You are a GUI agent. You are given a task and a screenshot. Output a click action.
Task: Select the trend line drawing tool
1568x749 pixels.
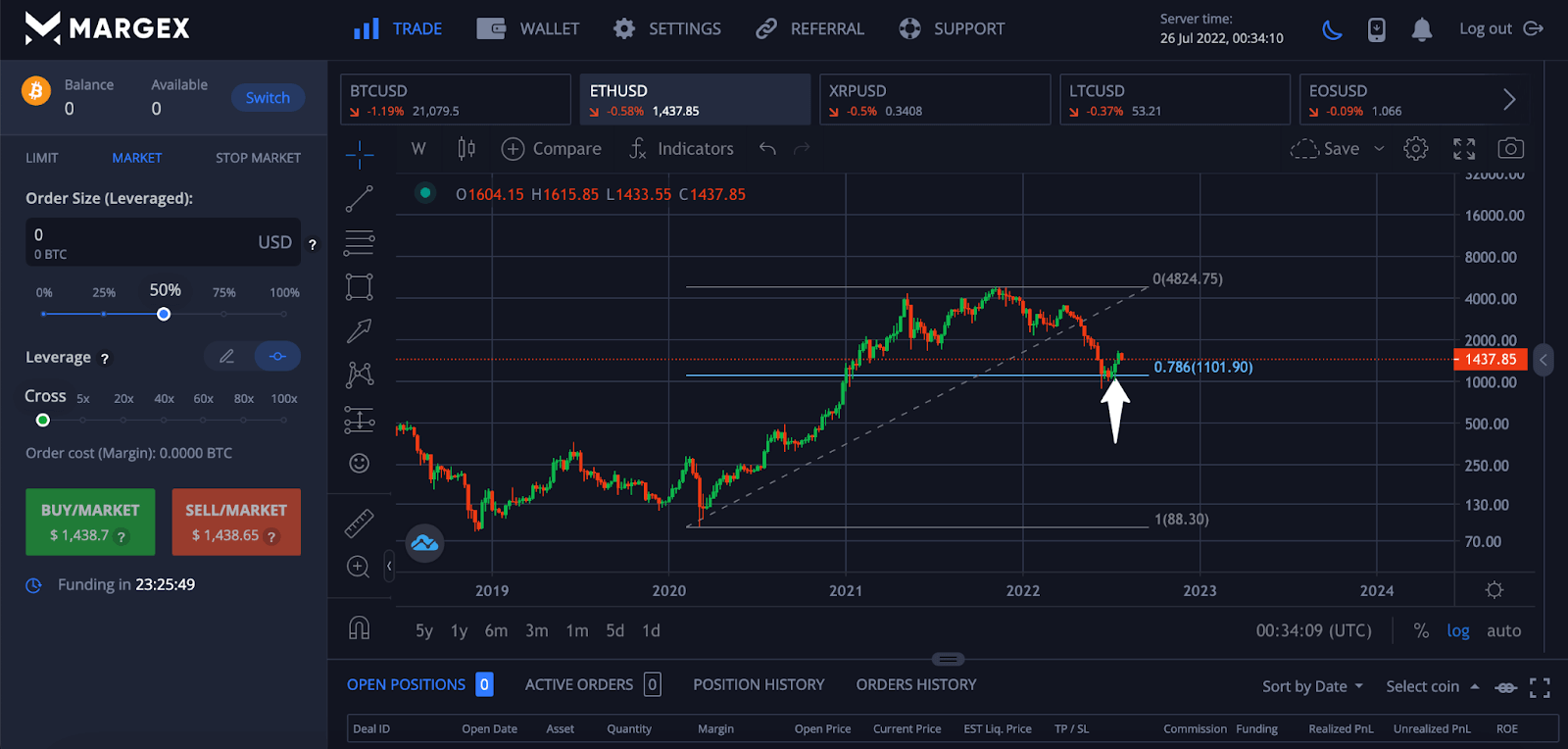click(x=359, y=199)
